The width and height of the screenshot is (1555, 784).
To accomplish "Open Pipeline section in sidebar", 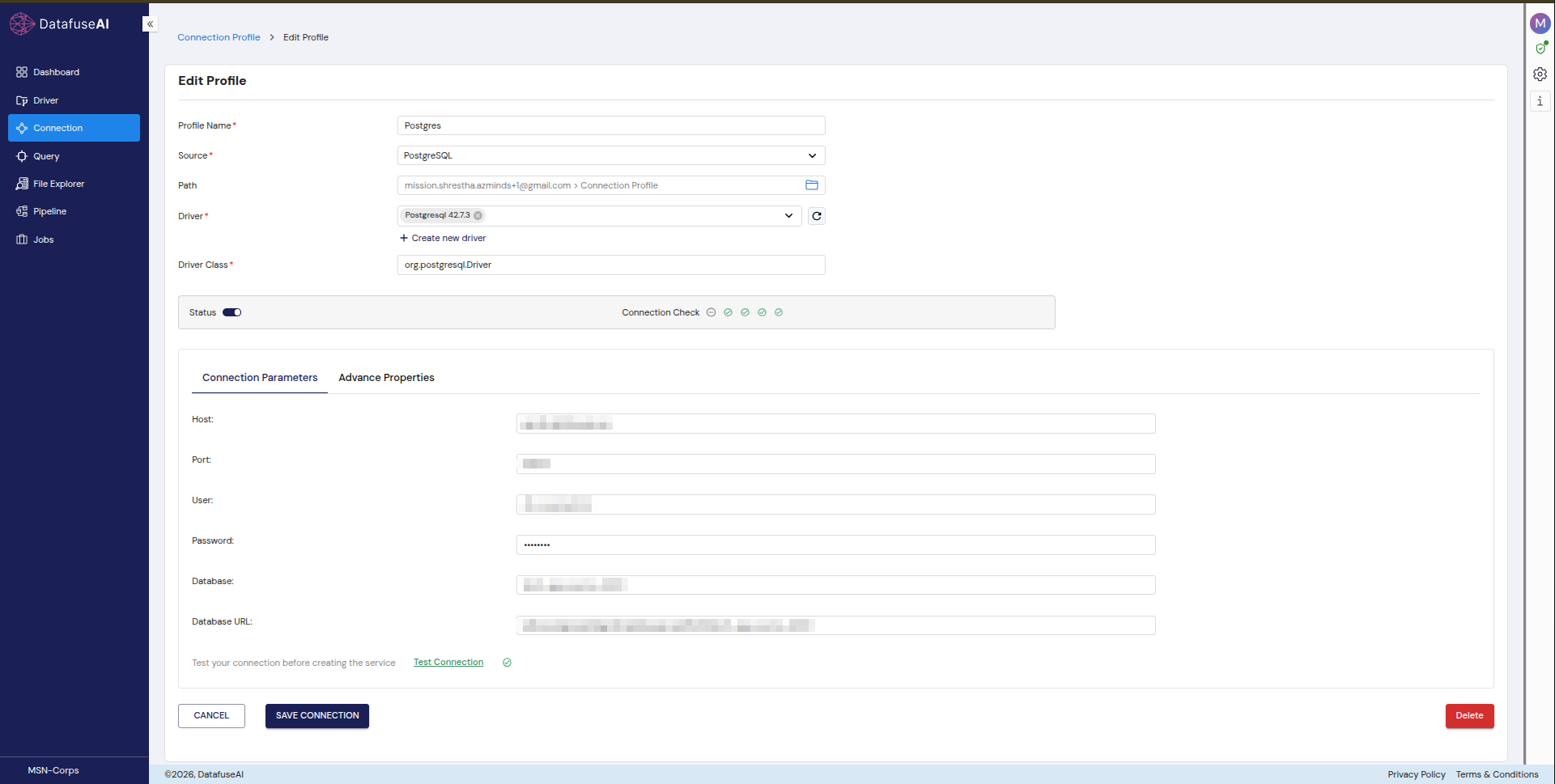I will tap(74, 211).
